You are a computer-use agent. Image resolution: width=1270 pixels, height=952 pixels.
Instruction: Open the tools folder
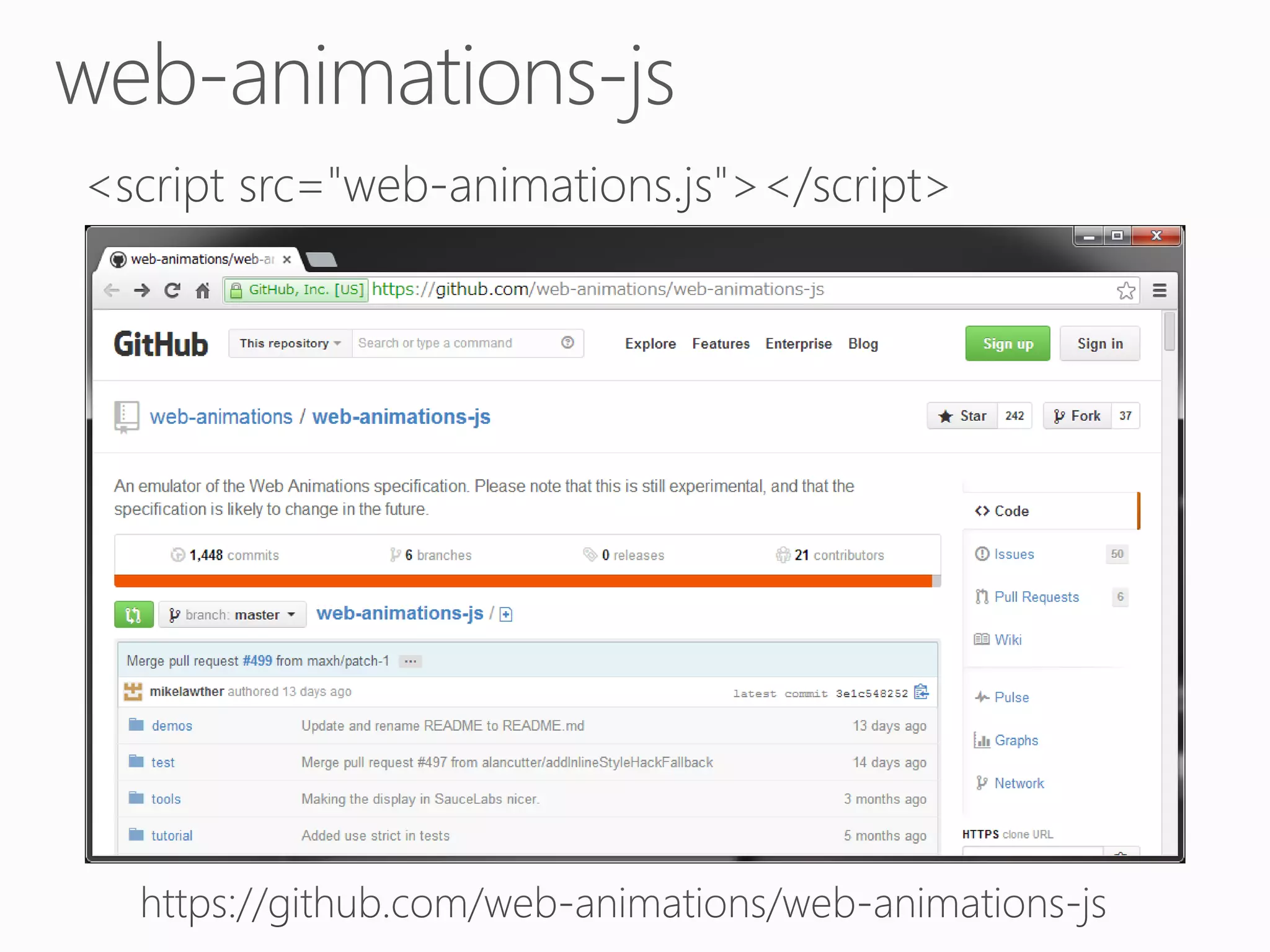pyautogui.click(x=166, y=799)
